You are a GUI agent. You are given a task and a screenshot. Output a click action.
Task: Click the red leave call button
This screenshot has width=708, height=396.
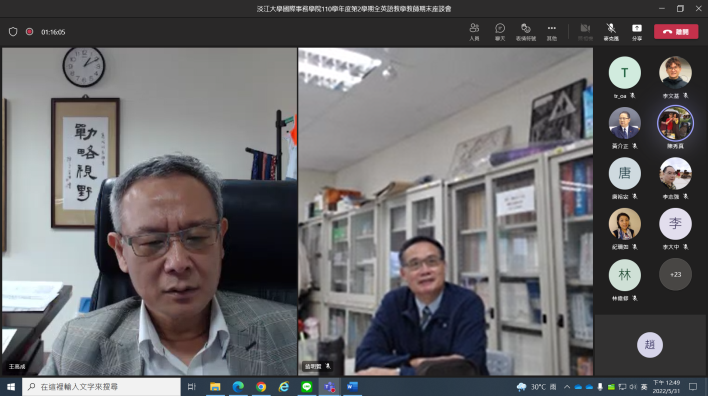tap(676, 32)
